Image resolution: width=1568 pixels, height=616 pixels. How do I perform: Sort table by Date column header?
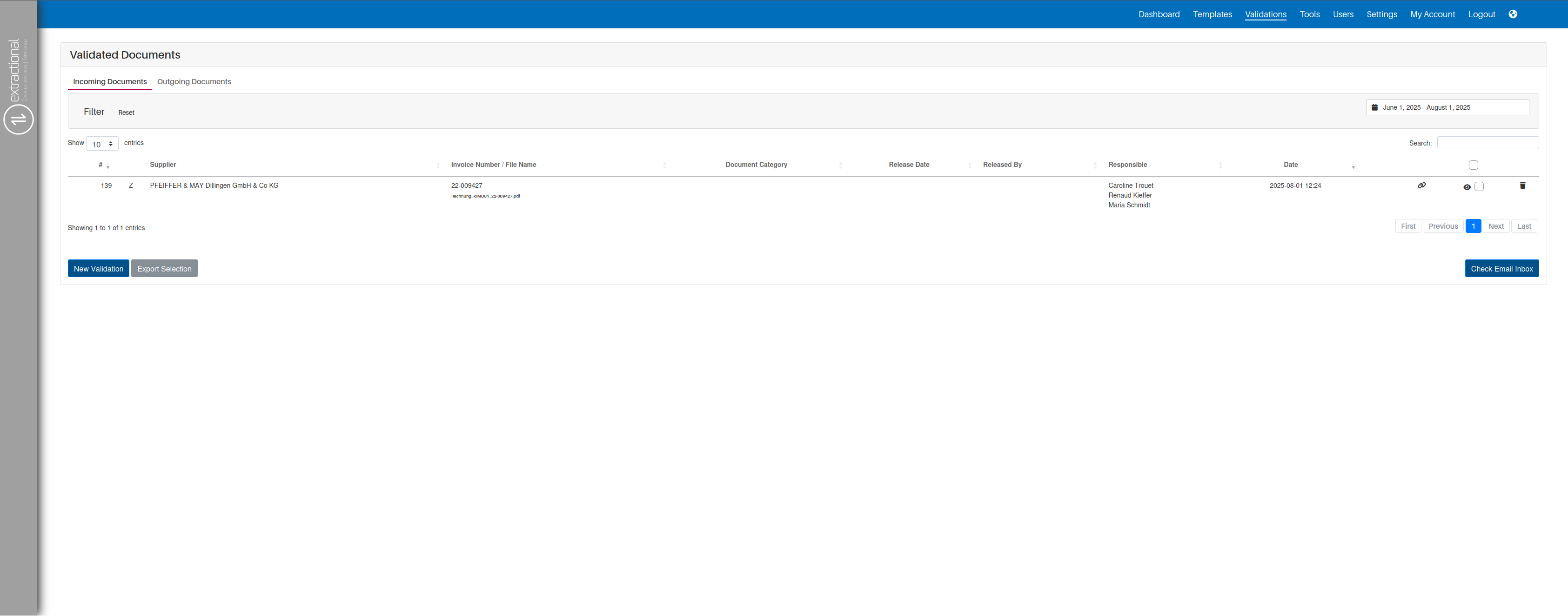[1290, 165]
